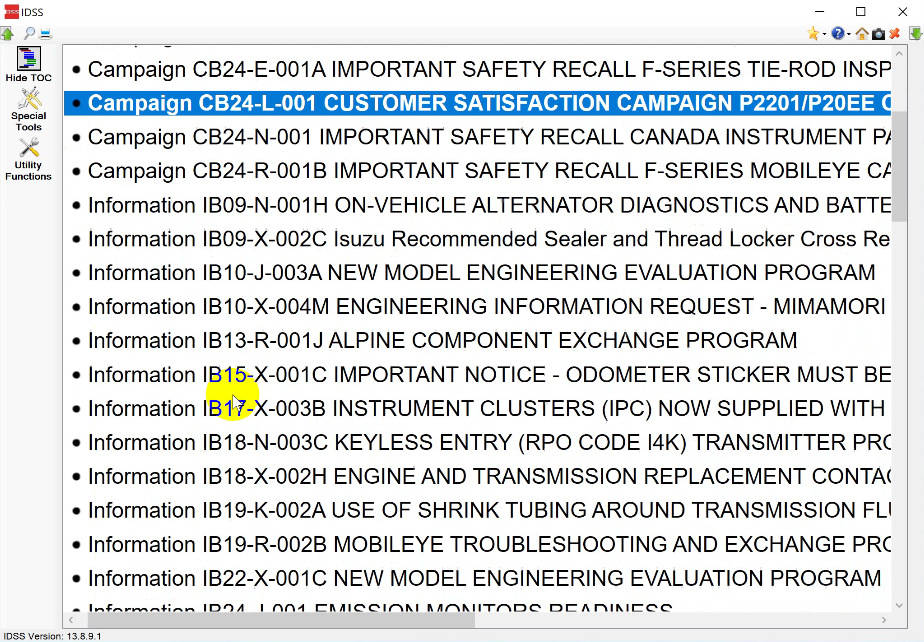This screenshot has height=642, width=924.
Task: Click the green download arrow icon
Action: click(913, 33)
